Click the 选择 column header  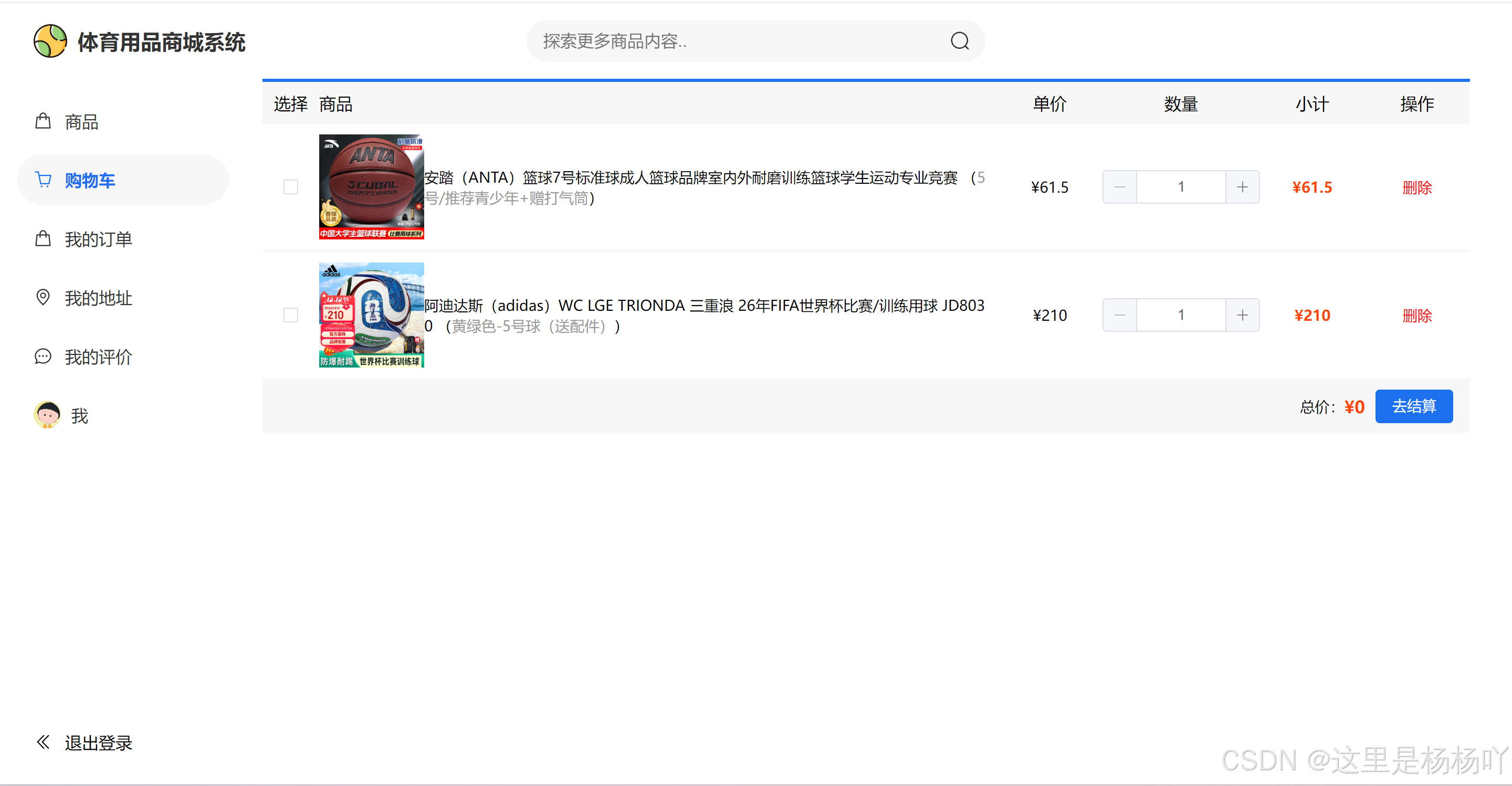coord(290,104)
